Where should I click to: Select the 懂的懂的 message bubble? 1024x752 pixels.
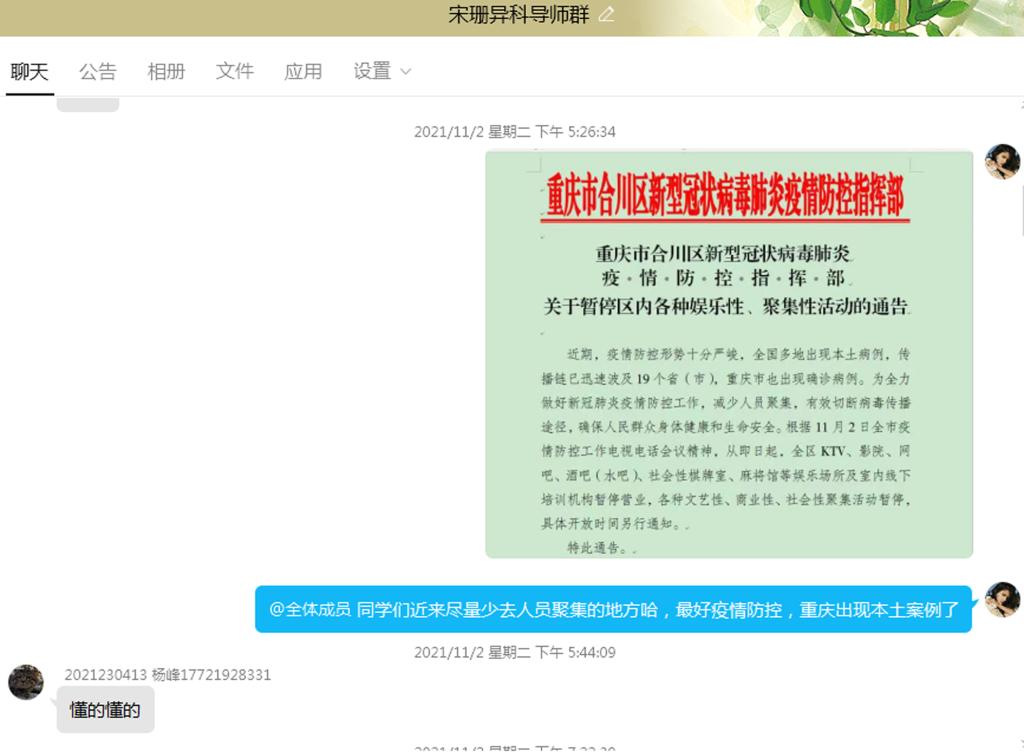coord(105,710)
